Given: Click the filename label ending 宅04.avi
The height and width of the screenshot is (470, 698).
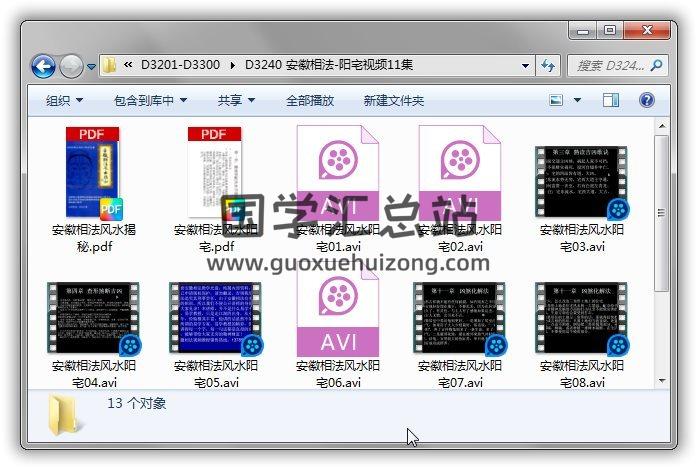Looking at the screenshot, I should 94,374.
